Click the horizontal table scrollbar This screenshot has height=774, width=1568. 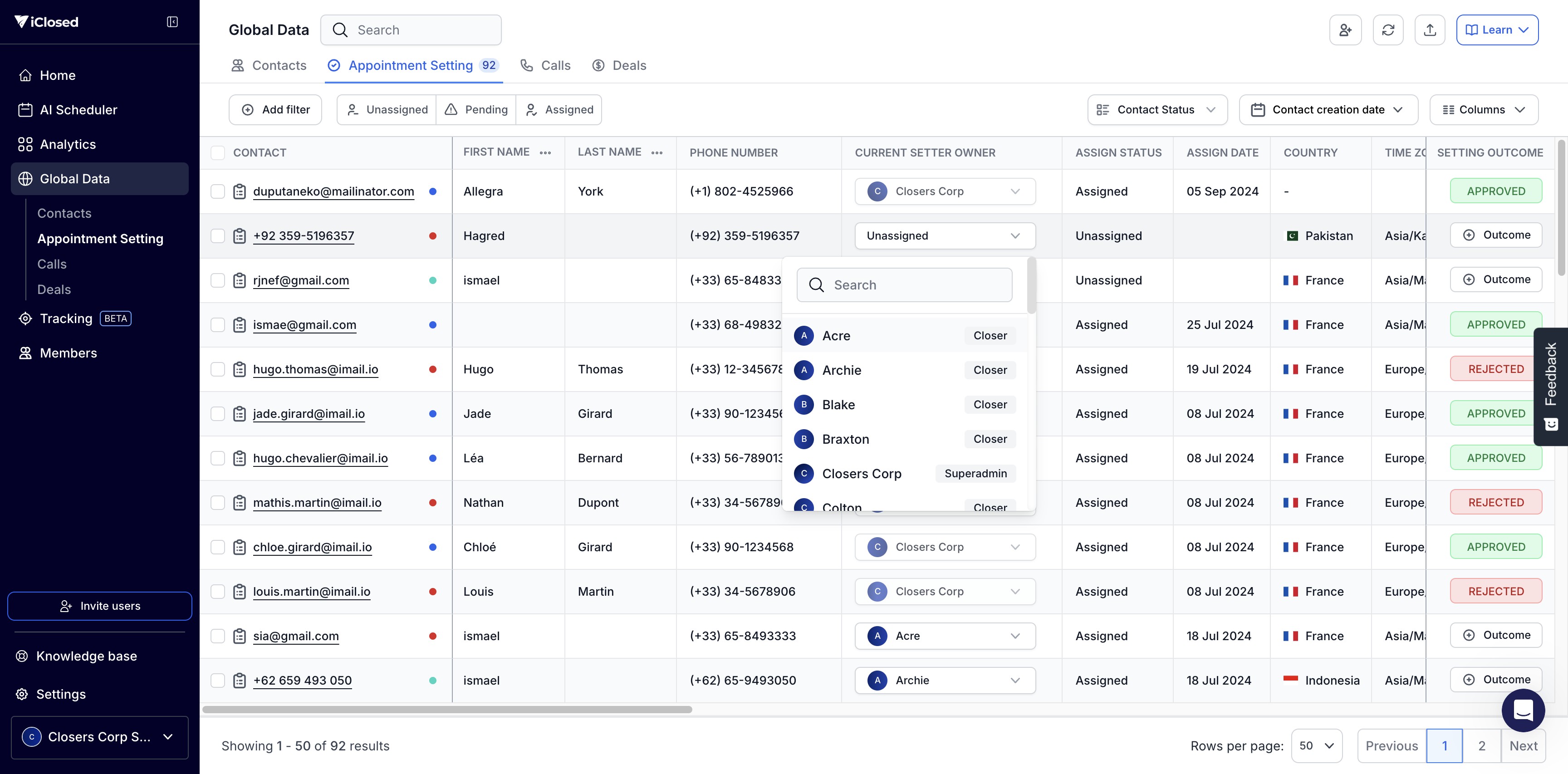click(x=447, y=710)
